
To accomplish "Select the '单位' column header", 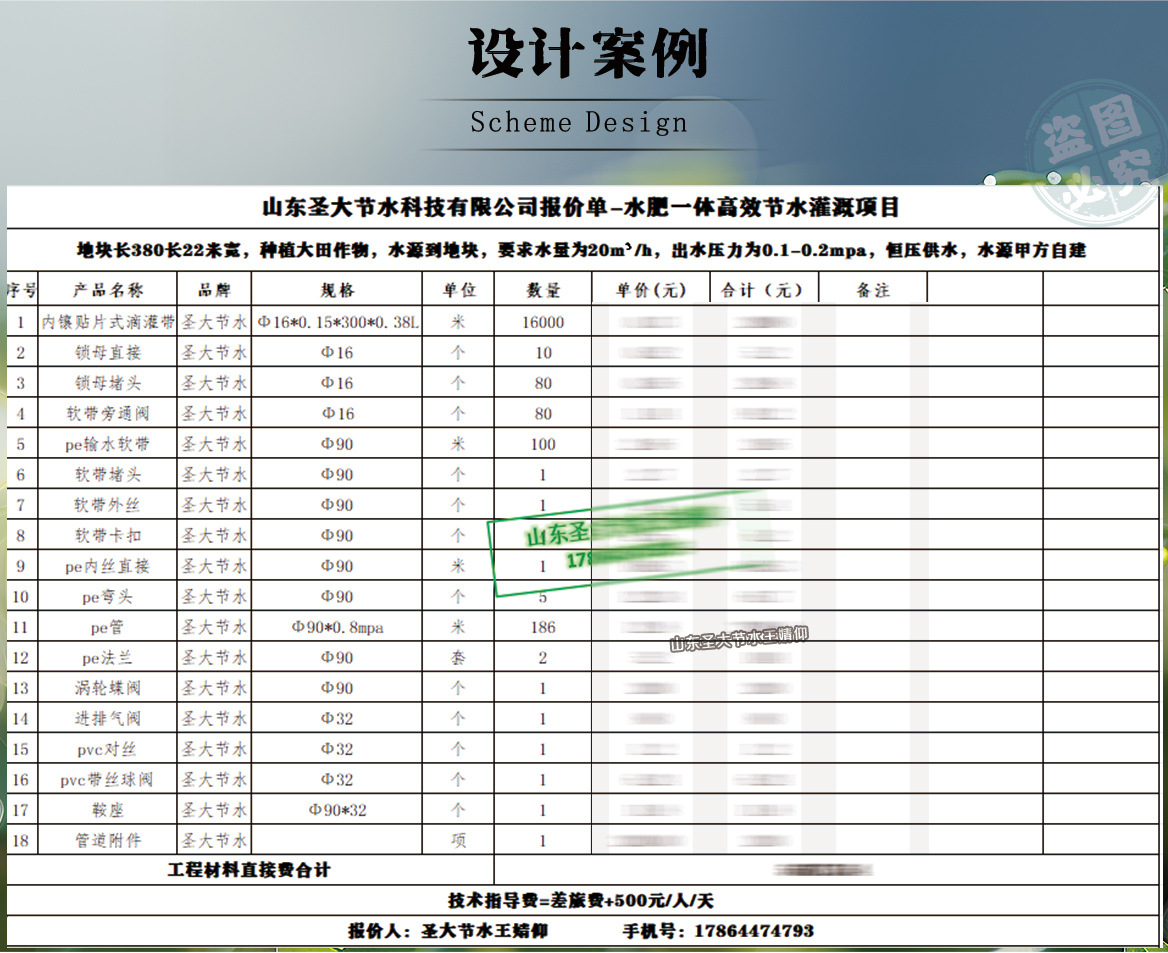I will pyautogui.click(x=459, y=290).
